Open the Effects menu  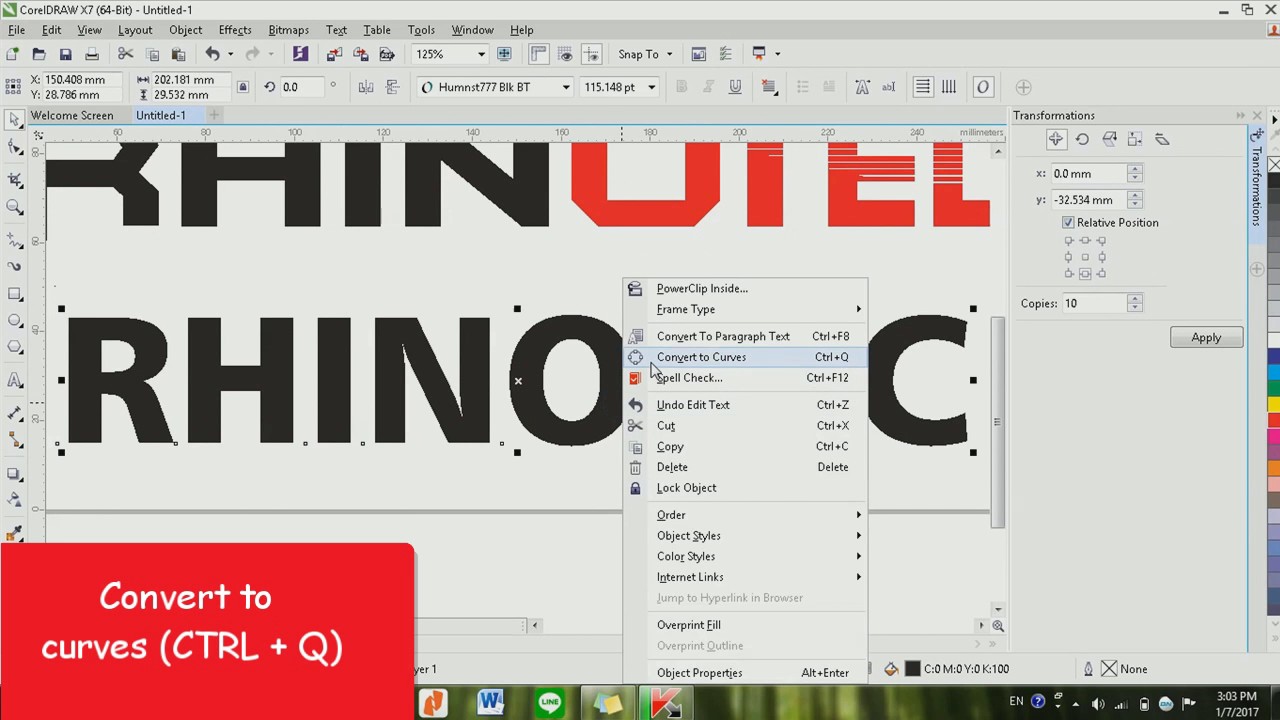click(x=235, y=30)
